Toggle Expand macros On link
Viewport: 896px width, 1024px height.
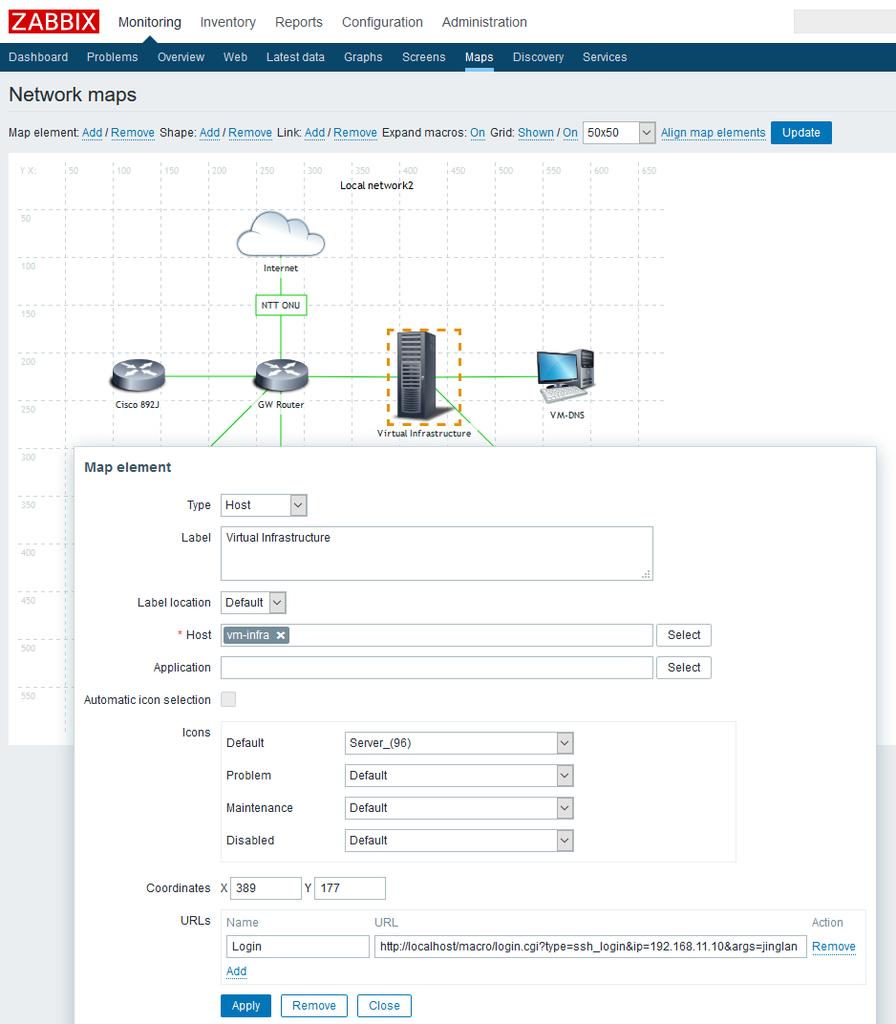(x=477, y=133)
